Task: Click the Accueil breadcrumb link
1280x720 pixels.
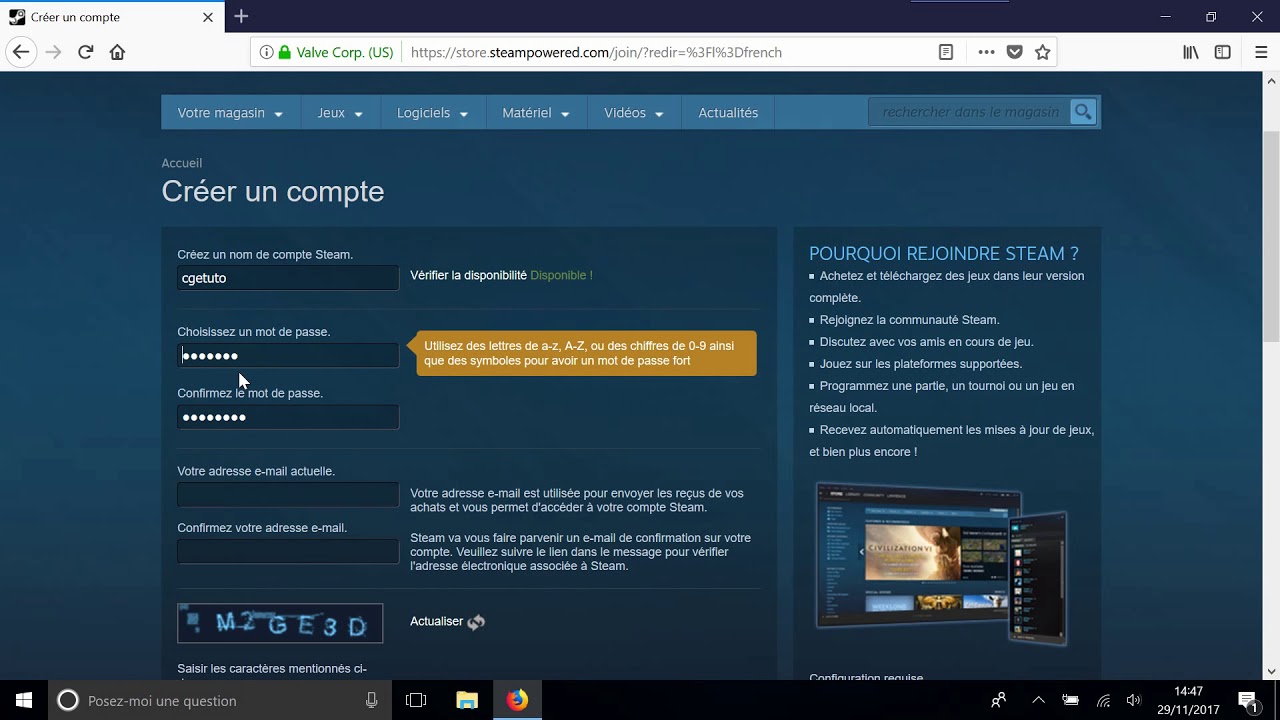Action: pyautogui.click(x=181, y=162)
